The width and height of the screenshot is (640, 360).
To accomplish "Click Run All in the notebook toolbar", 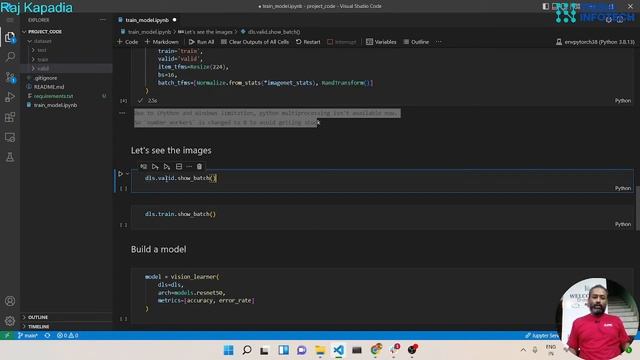I will pyautogui.click(x=202, y=42).
